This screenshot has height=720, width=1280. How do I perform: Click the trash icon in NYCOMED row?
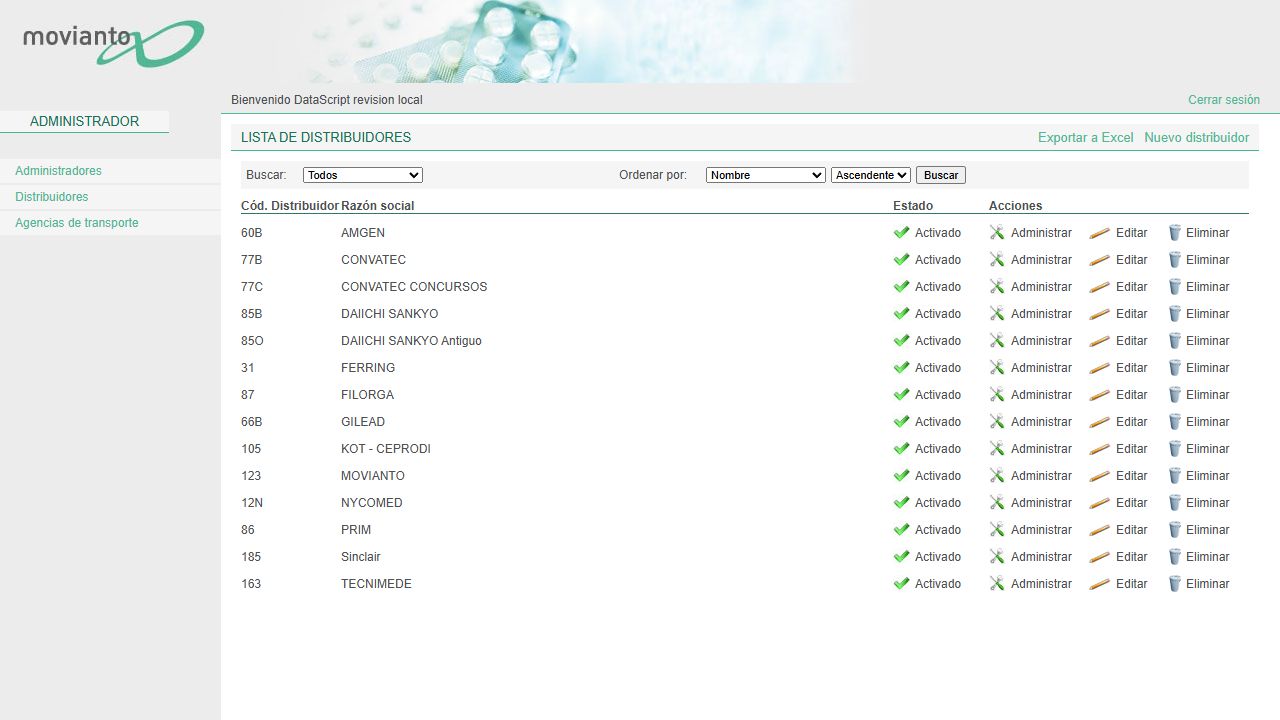(x=1175, y=503)
